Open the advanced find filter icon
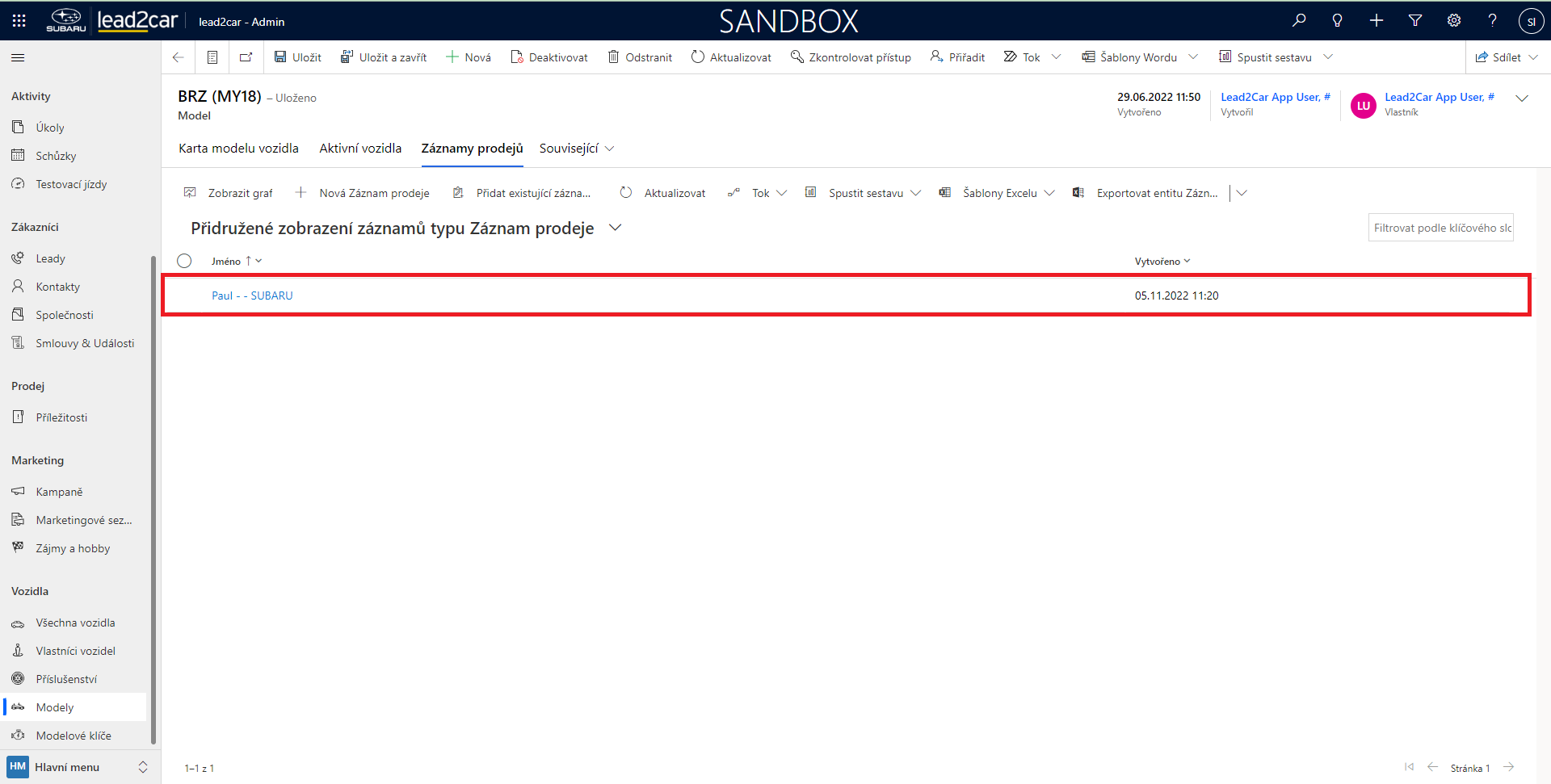 [1414, 21]
